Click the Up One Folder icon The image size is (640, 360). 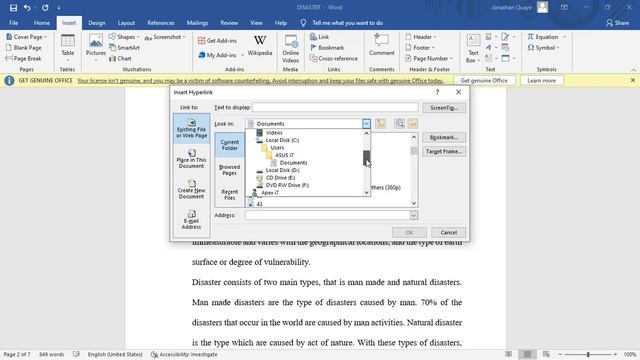coord(380,124)
